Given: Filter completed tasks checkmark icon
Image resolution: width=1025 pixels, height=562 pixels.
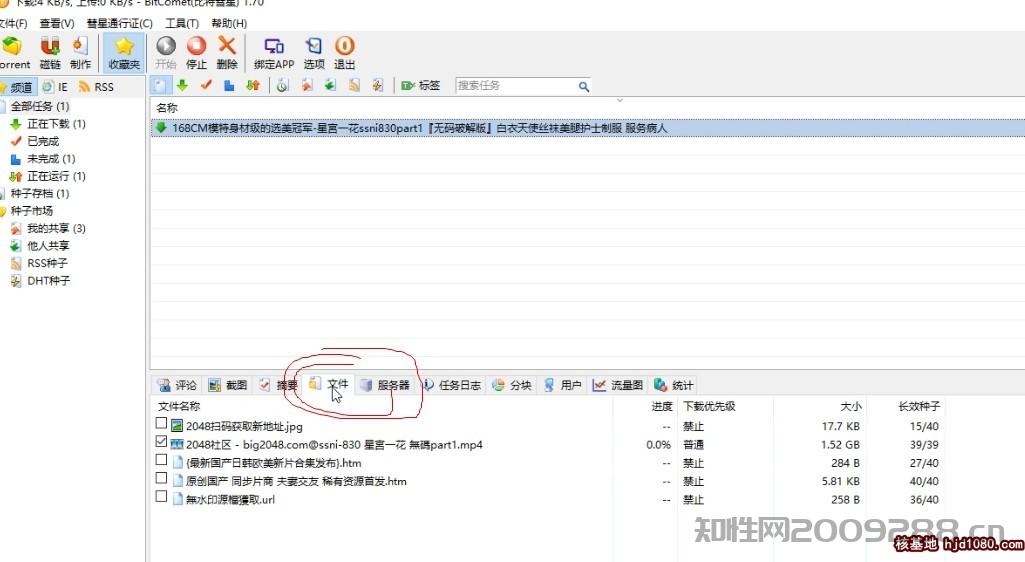Looking at the screenshot, I should click(206, 86).
